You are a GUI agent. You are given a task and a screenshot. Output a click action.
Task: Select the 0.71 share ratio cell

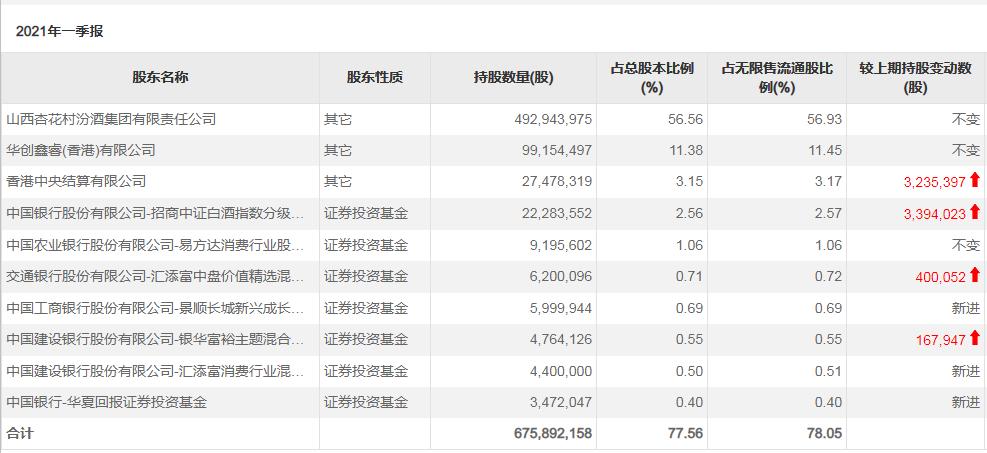coord(689,276)
